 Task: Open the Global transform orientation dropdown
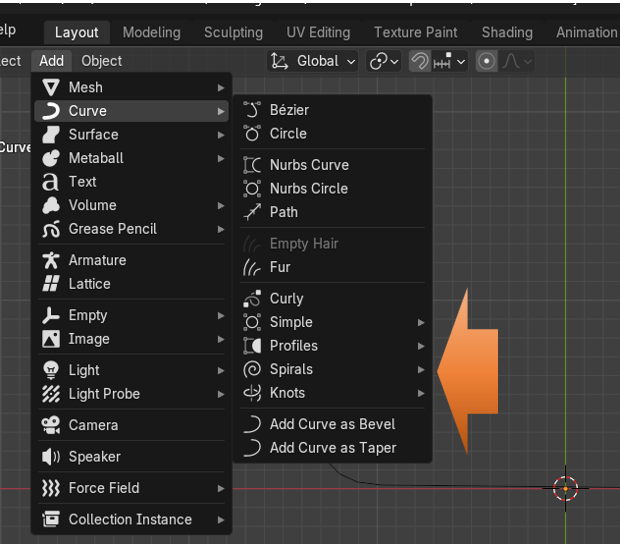click(x=314, y=61)
